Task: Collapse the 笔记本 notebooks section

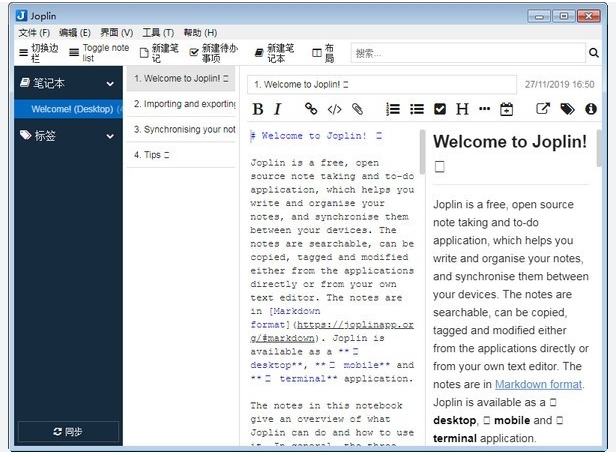Action: click(x=110, y=84)
